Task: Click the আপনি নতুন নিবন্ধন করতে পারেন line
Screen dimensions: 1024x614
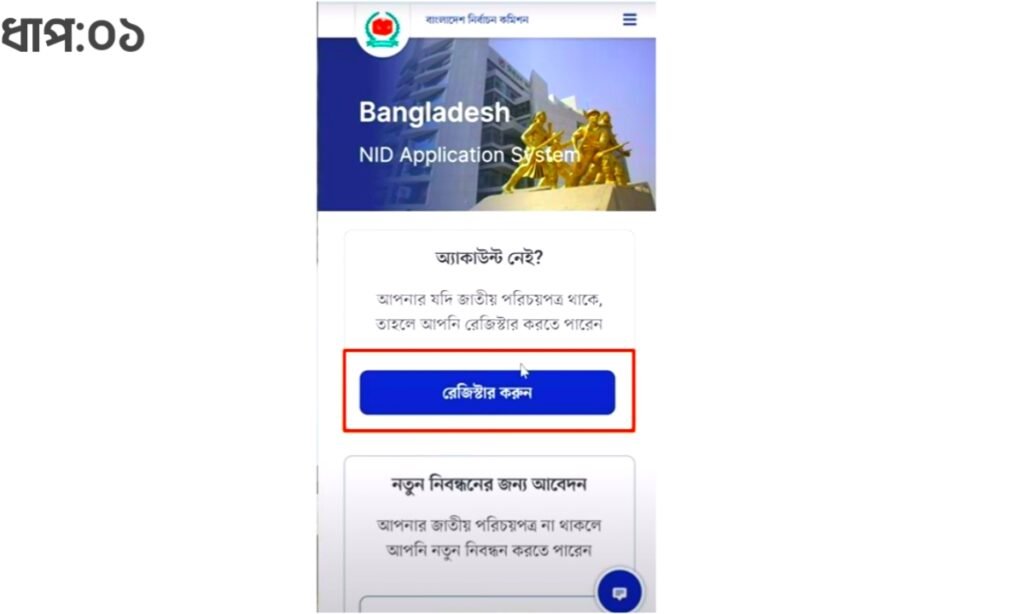Action: (489, 550)
